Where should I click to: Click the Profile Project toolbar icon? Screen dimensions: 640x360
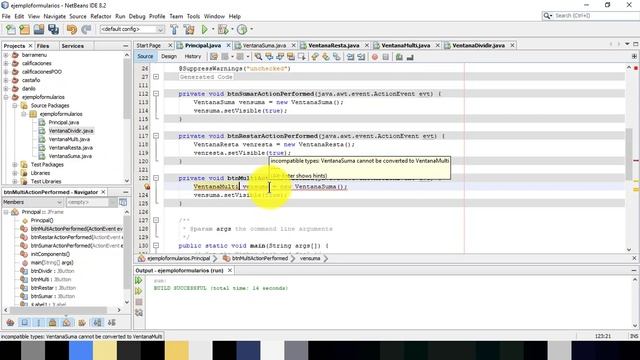point(242,29)
